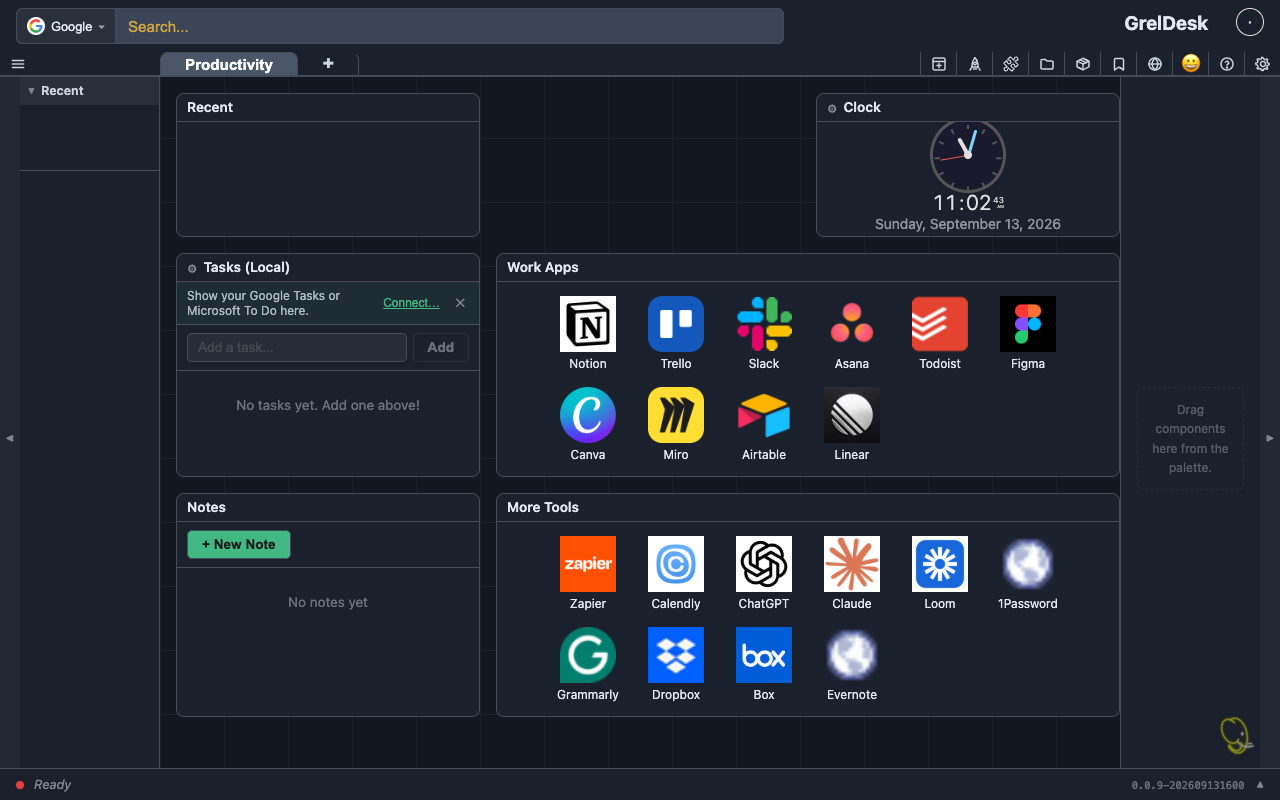1280x800 pixels.
Task: Click the date Sunday, September 13, 2026
Action: click(968, 224)
